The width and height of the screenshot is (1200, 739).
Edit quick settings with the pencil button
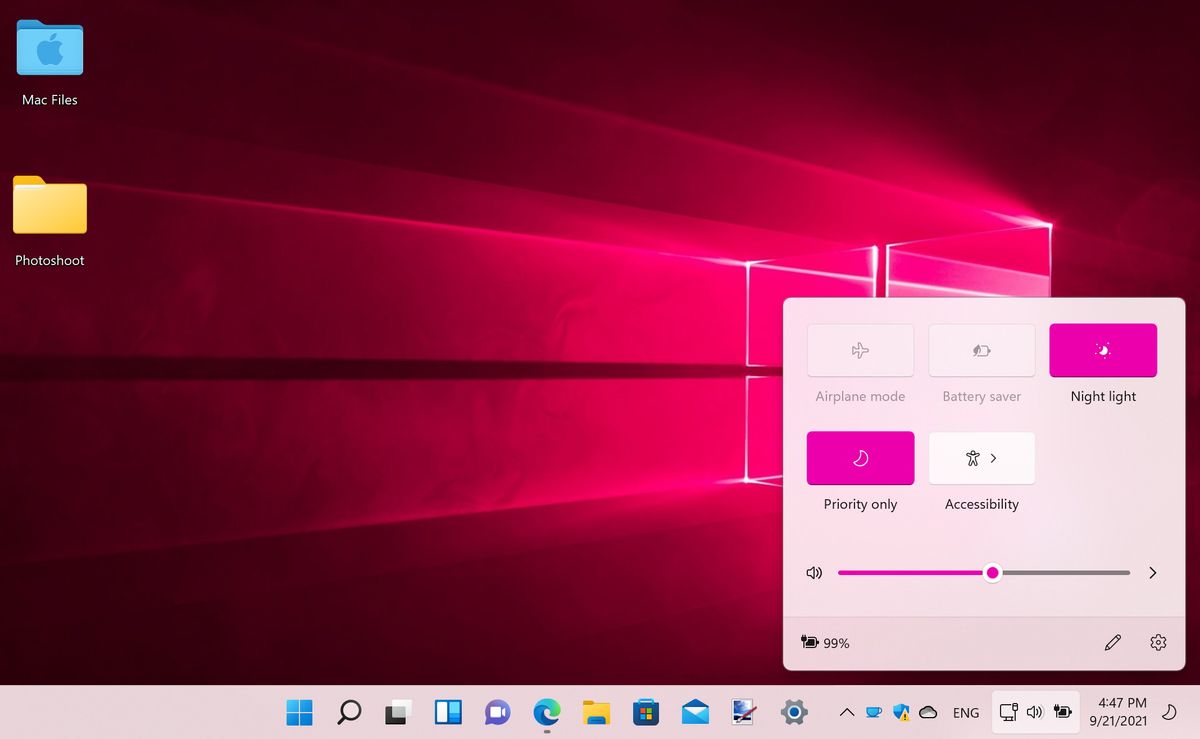click(x=1113, y=642)
